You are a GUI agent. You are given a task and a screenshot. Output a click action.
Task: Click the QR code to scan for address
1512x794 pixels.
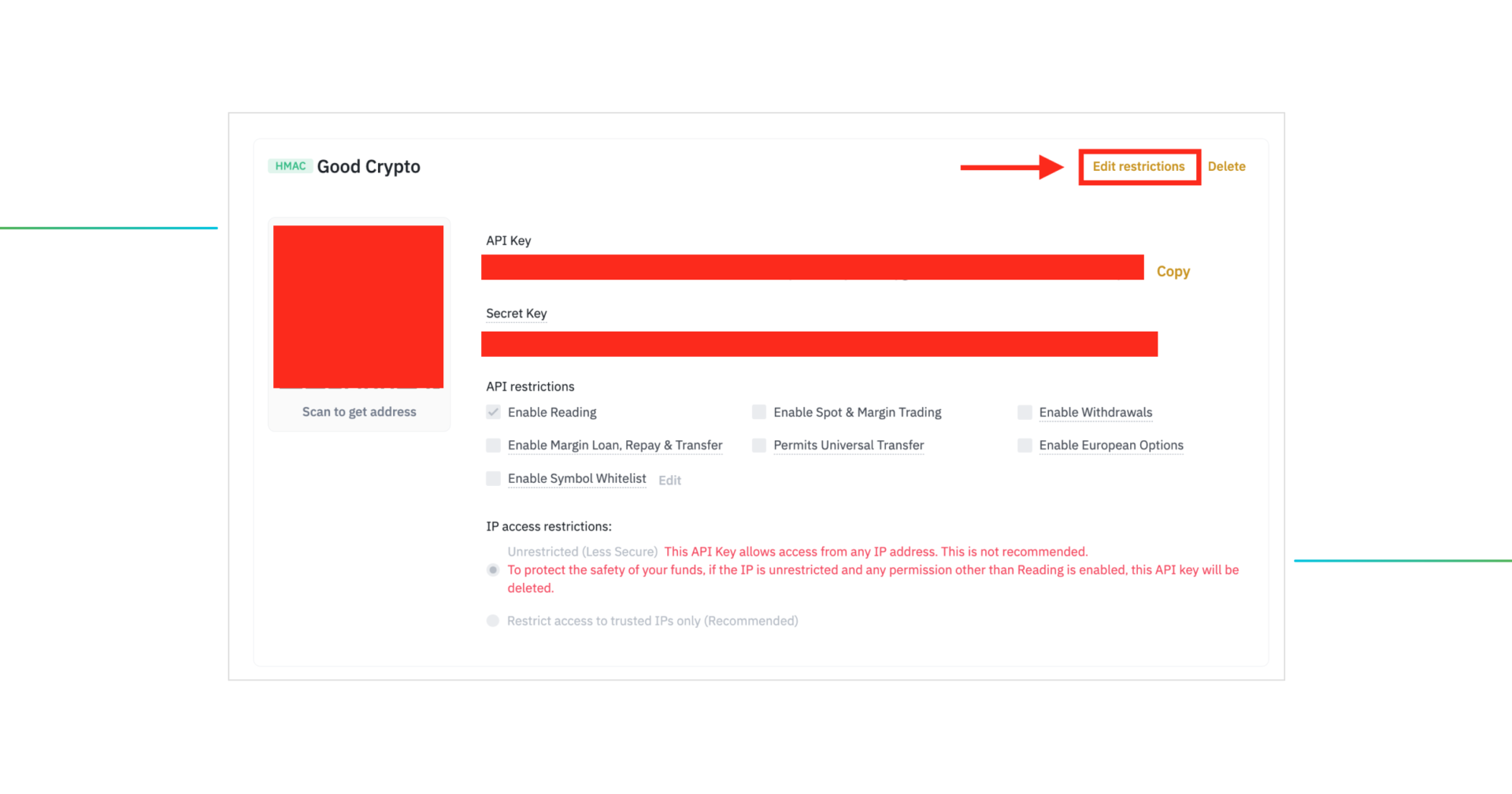pos(358,306)
